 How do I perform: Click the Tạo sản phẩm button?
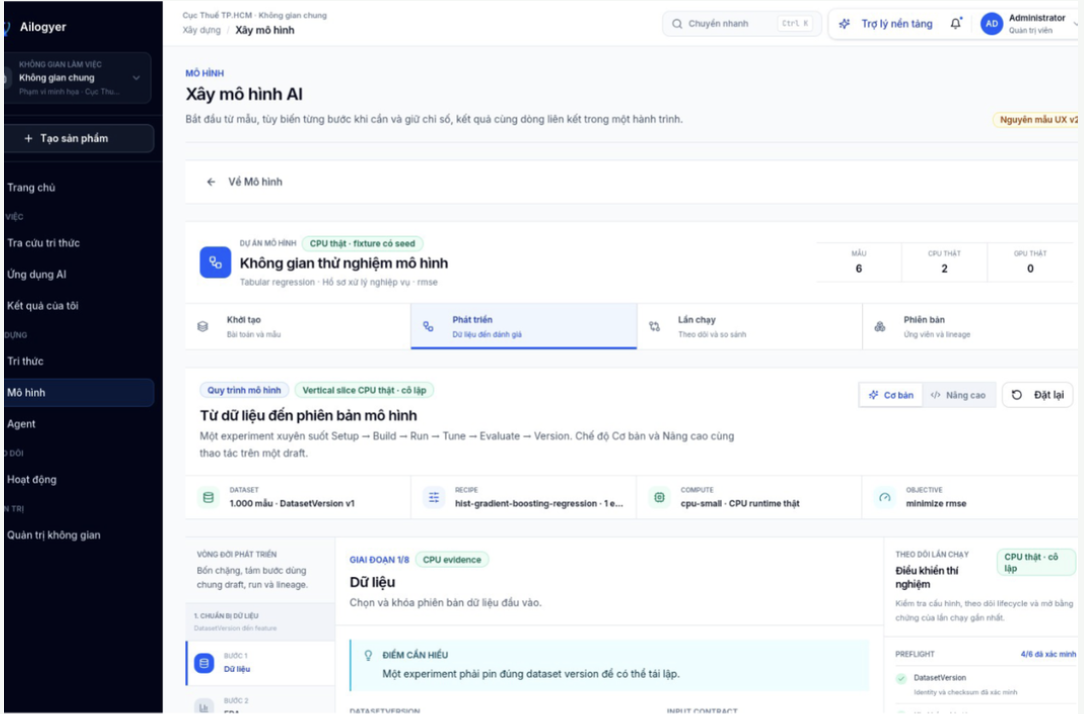pyautogui.click(x=78, y=138)
